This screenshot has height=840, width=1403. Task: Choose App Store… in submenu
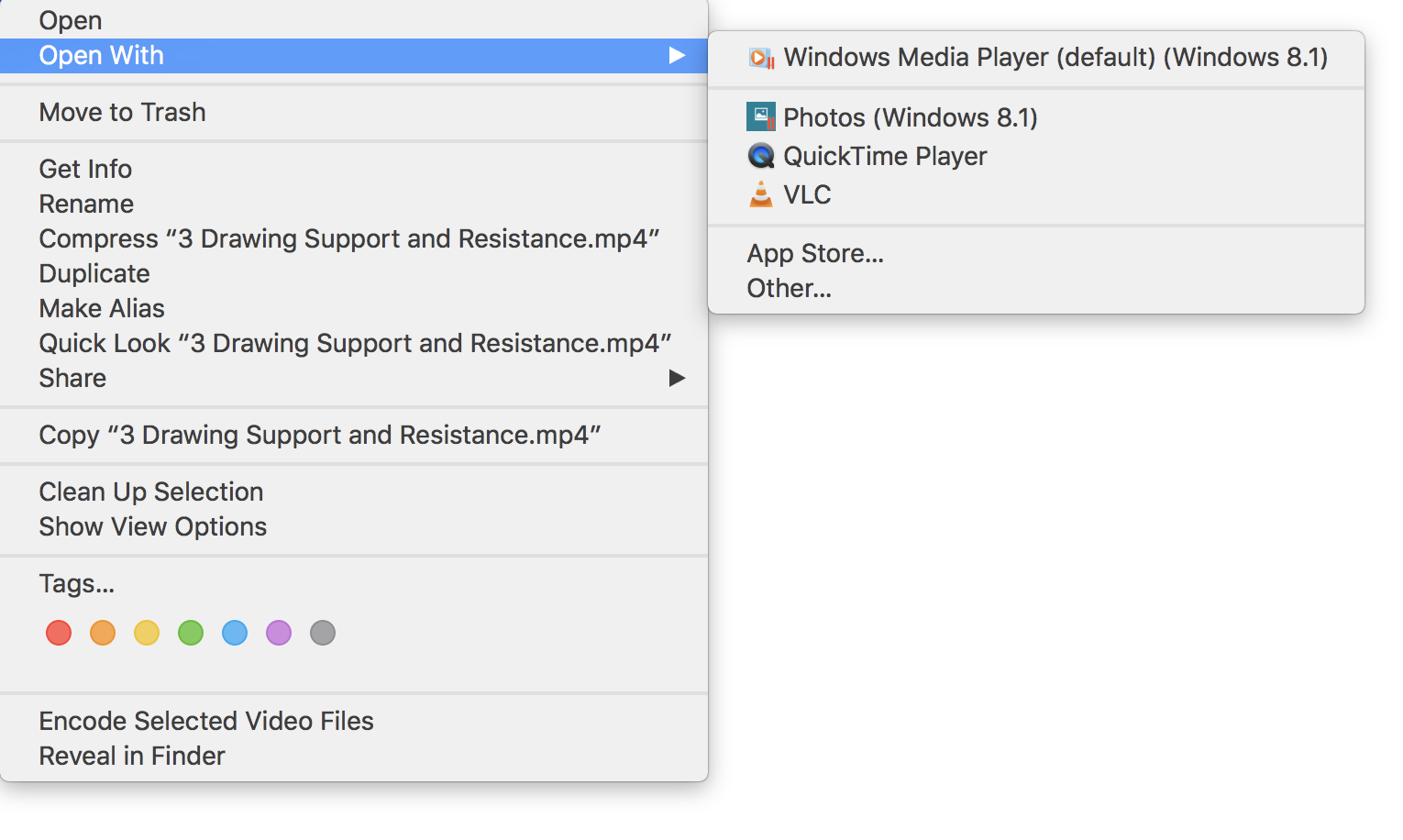(x=1036, y=253)
